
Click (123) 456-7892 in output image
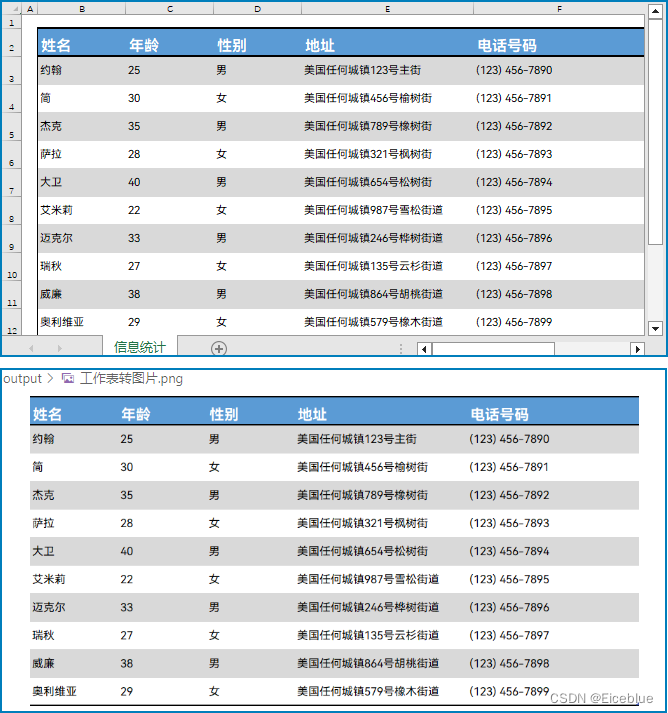(509, 495)
